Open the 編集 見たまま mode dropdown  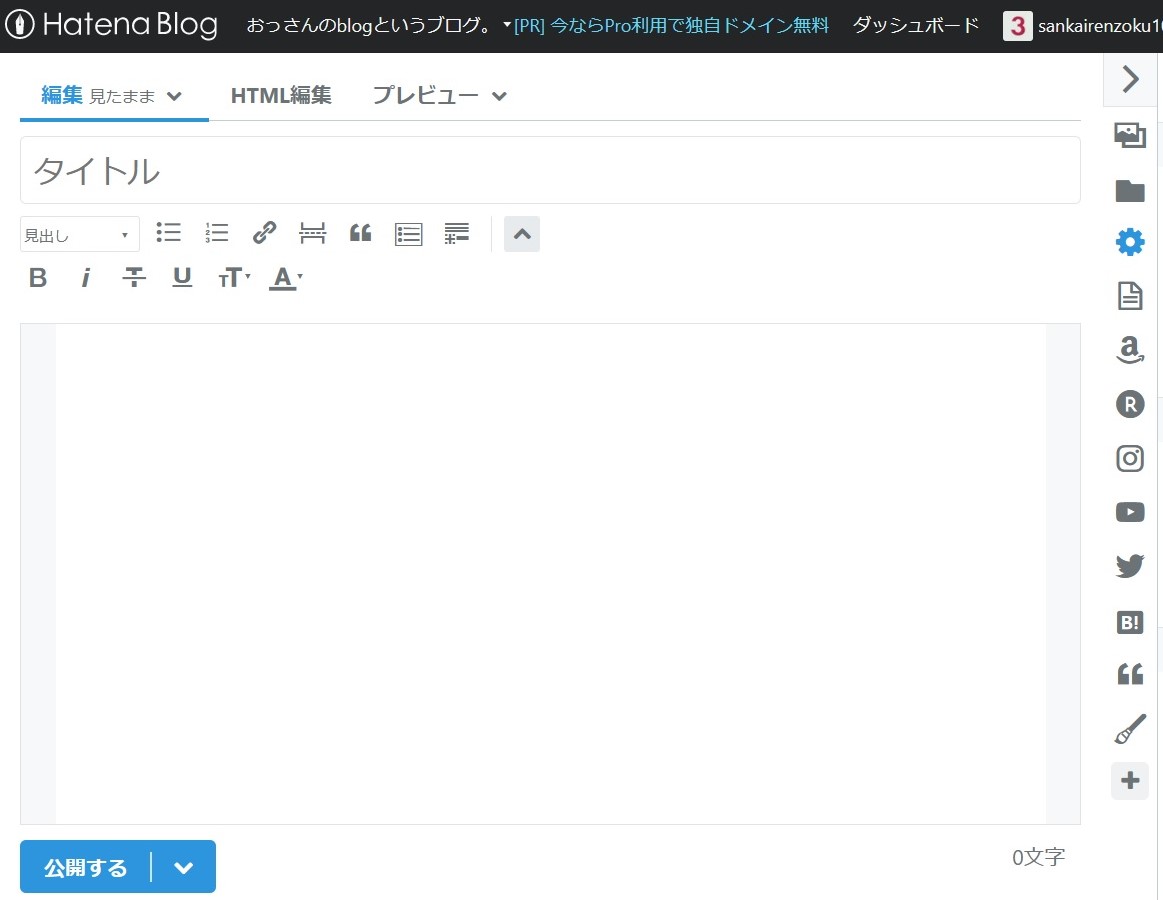[174, 96]
